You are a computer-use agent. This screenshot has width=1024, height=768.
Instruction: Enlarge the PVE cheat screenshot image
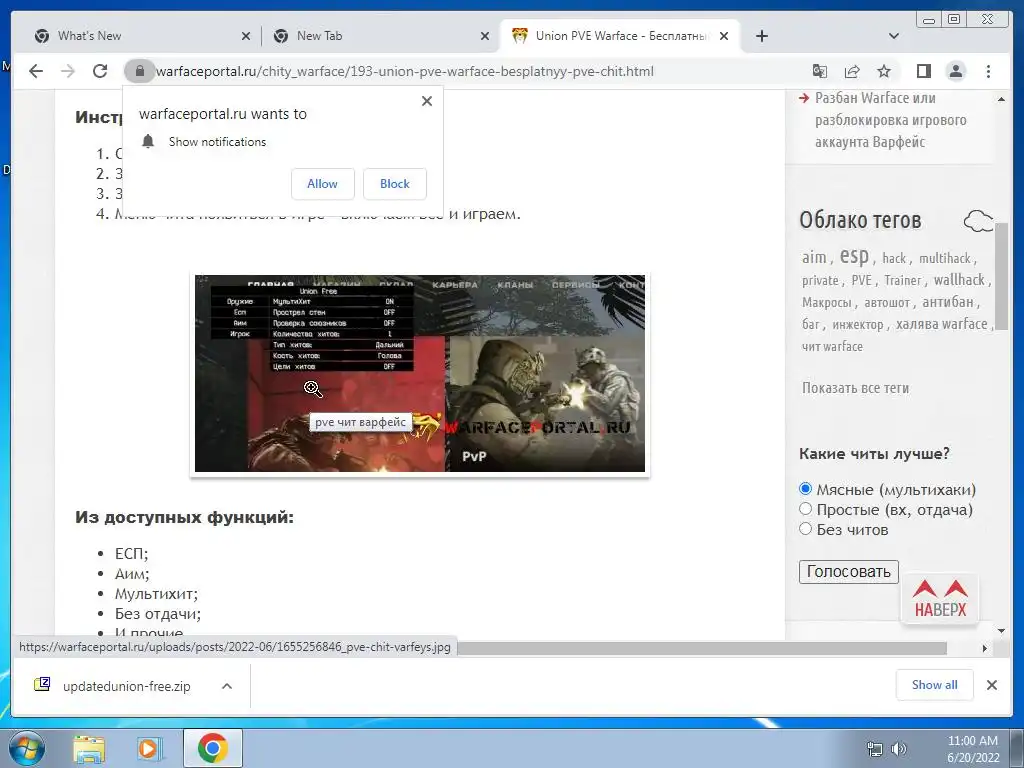(x=419, y=374)
